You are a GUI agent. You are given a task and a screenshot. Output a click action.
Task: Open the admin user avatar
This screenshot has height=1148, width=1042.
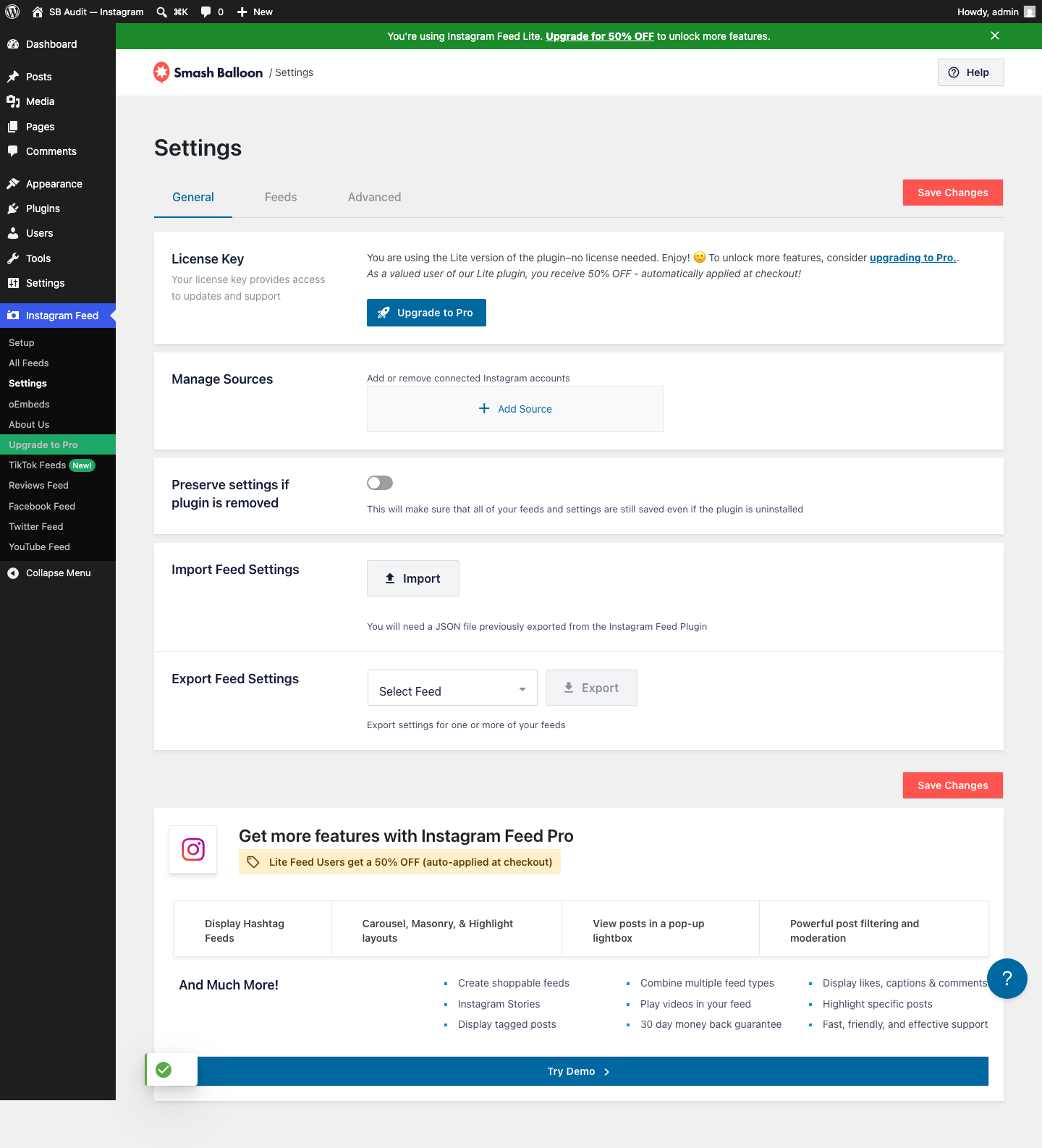point(1030,12)
